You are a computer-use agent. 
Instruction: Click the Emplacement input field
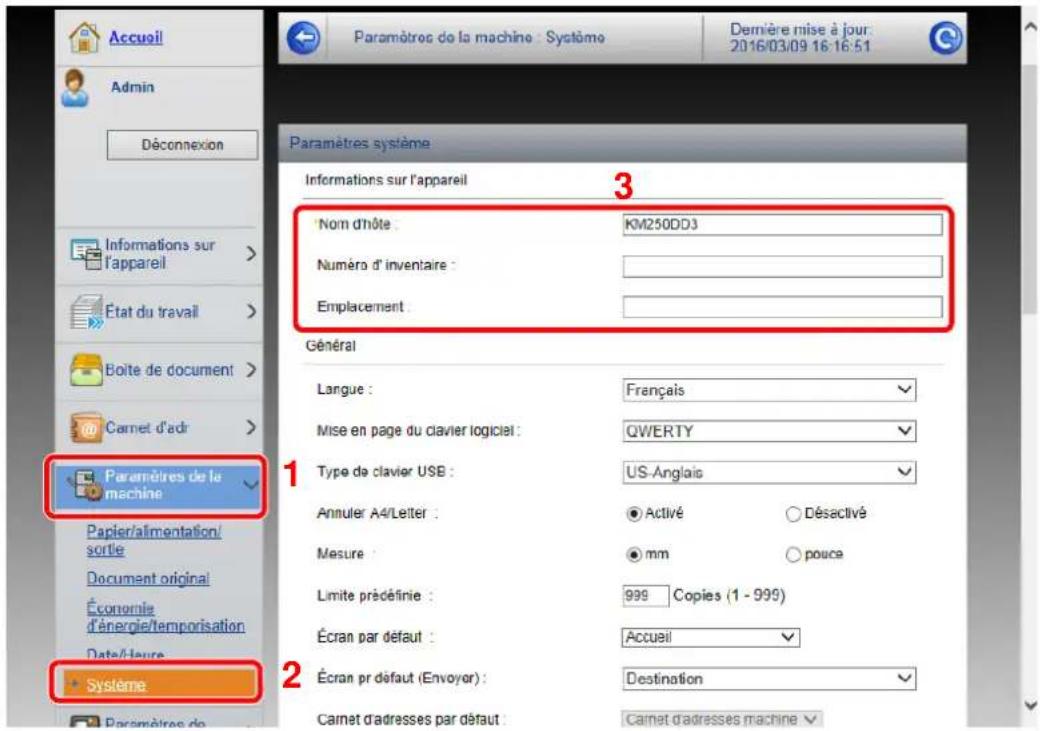(x=782, y=307)
